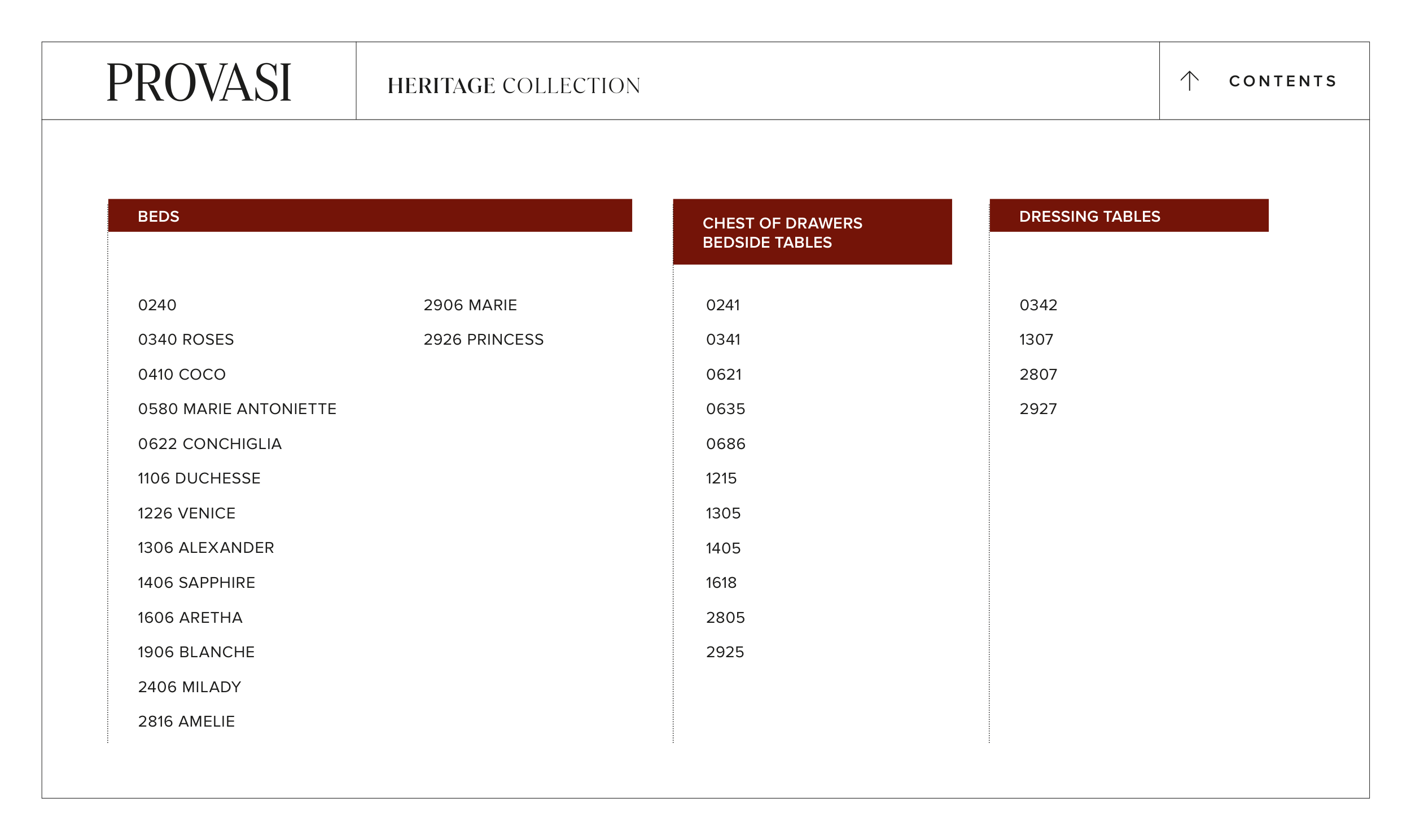The image size is (1411, 840).
Task: Select the BEDS section header
Action: tap(370, 216)
